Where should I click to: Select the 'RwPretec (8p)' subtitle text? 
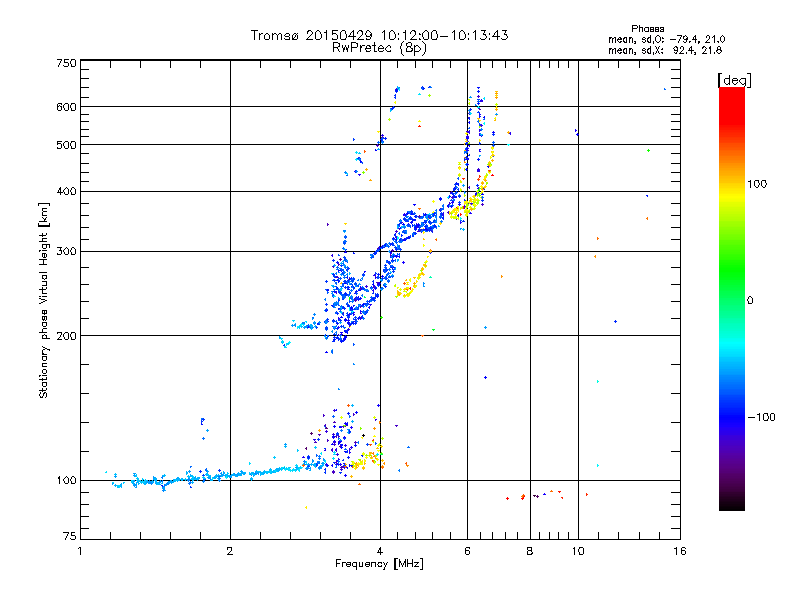coord(379,48)
